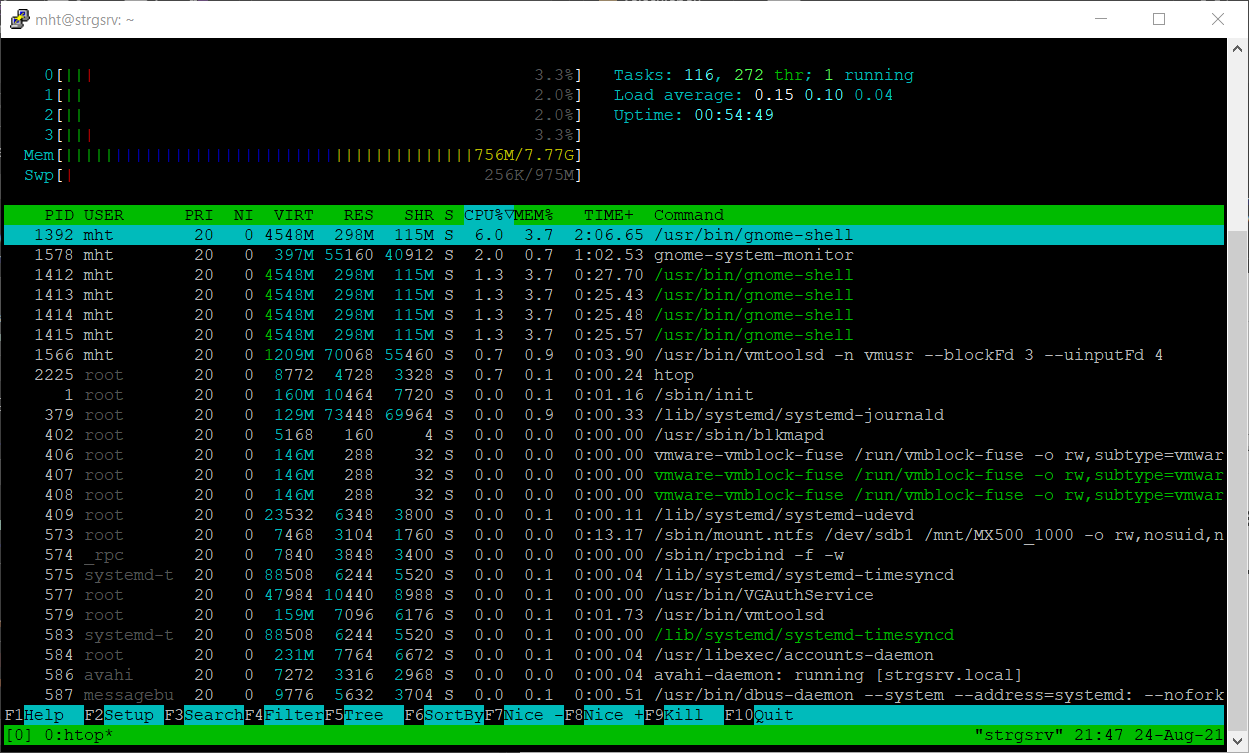Select the systemd-journald process row

point(614,415)
